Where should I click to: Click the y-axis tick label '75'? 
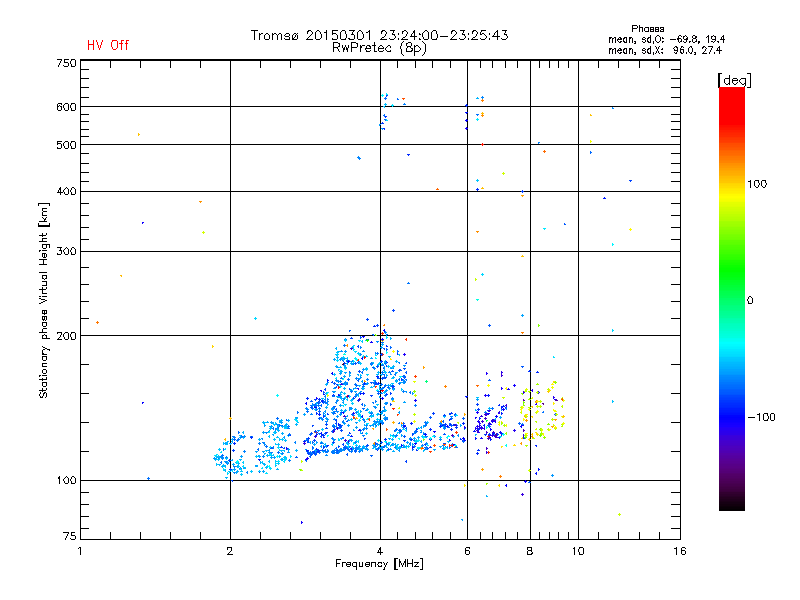coord(70,536)
